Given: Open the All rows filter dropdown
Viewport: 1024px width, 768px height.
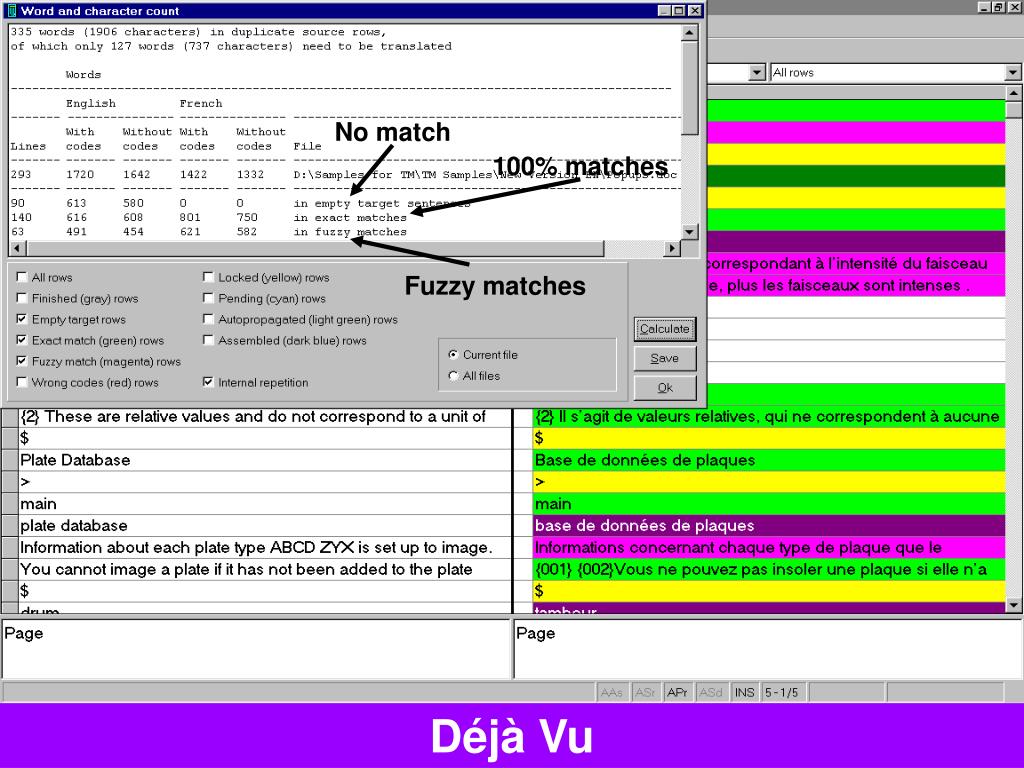Looking at the screenshot, I should (1012, 72).
